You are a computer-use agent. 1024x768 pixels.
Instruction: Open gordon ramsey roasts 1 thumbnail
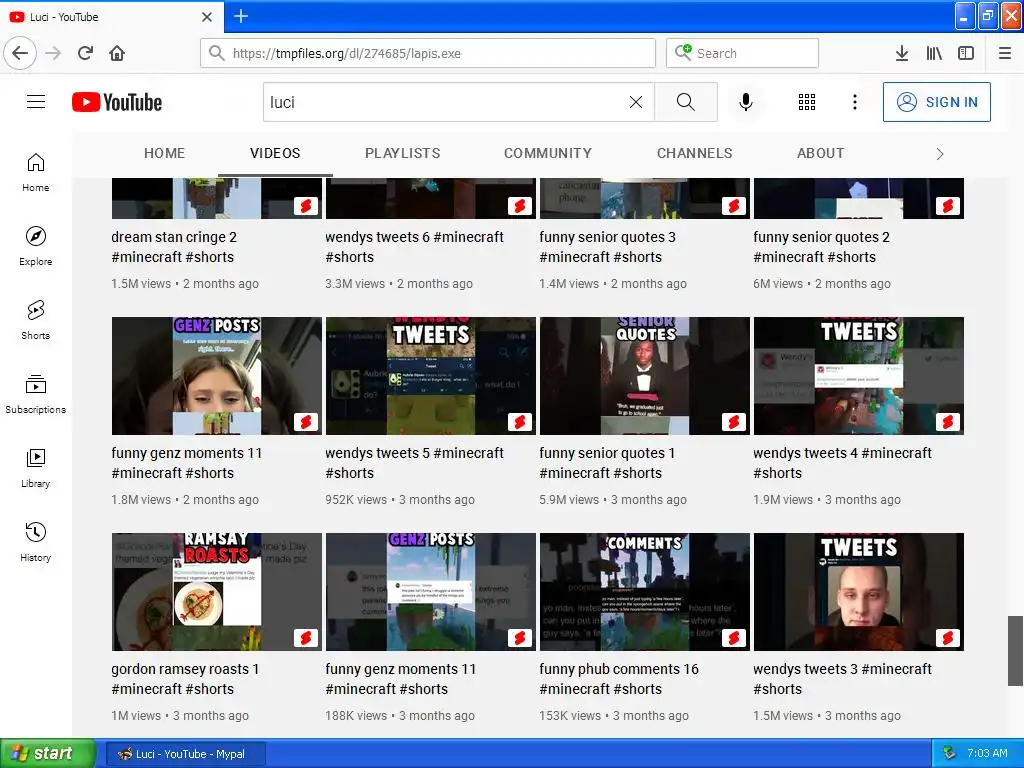[x=217, y=592]
